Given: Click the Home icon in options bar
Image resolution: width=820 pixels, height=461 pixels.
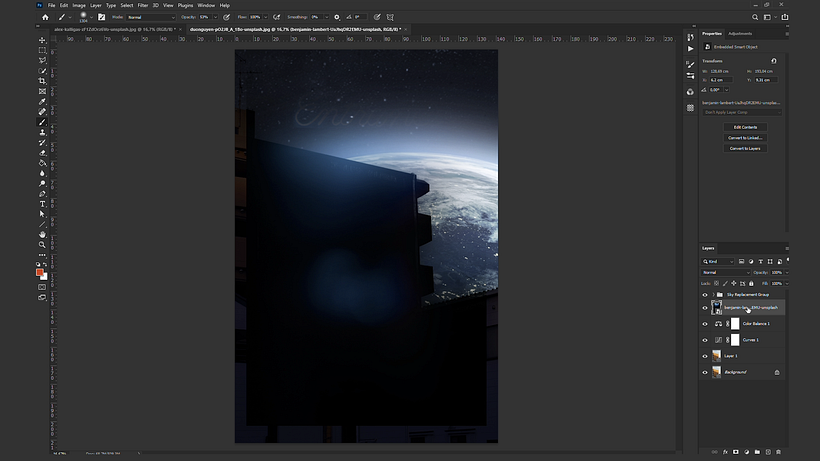Looking at the screenshot, I should (x=45, y=17).
